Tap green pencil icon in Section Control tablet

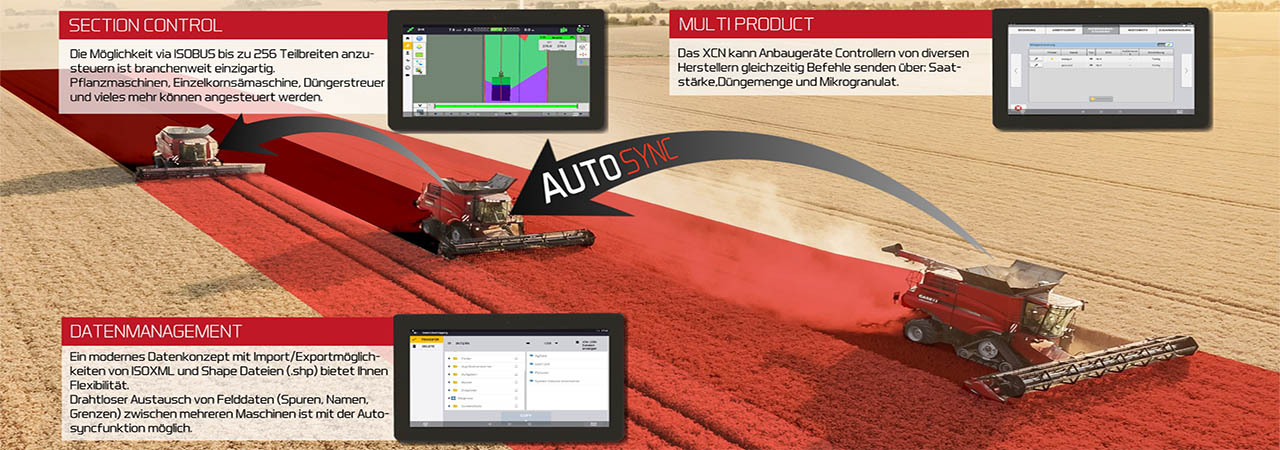tap(410, 29)
